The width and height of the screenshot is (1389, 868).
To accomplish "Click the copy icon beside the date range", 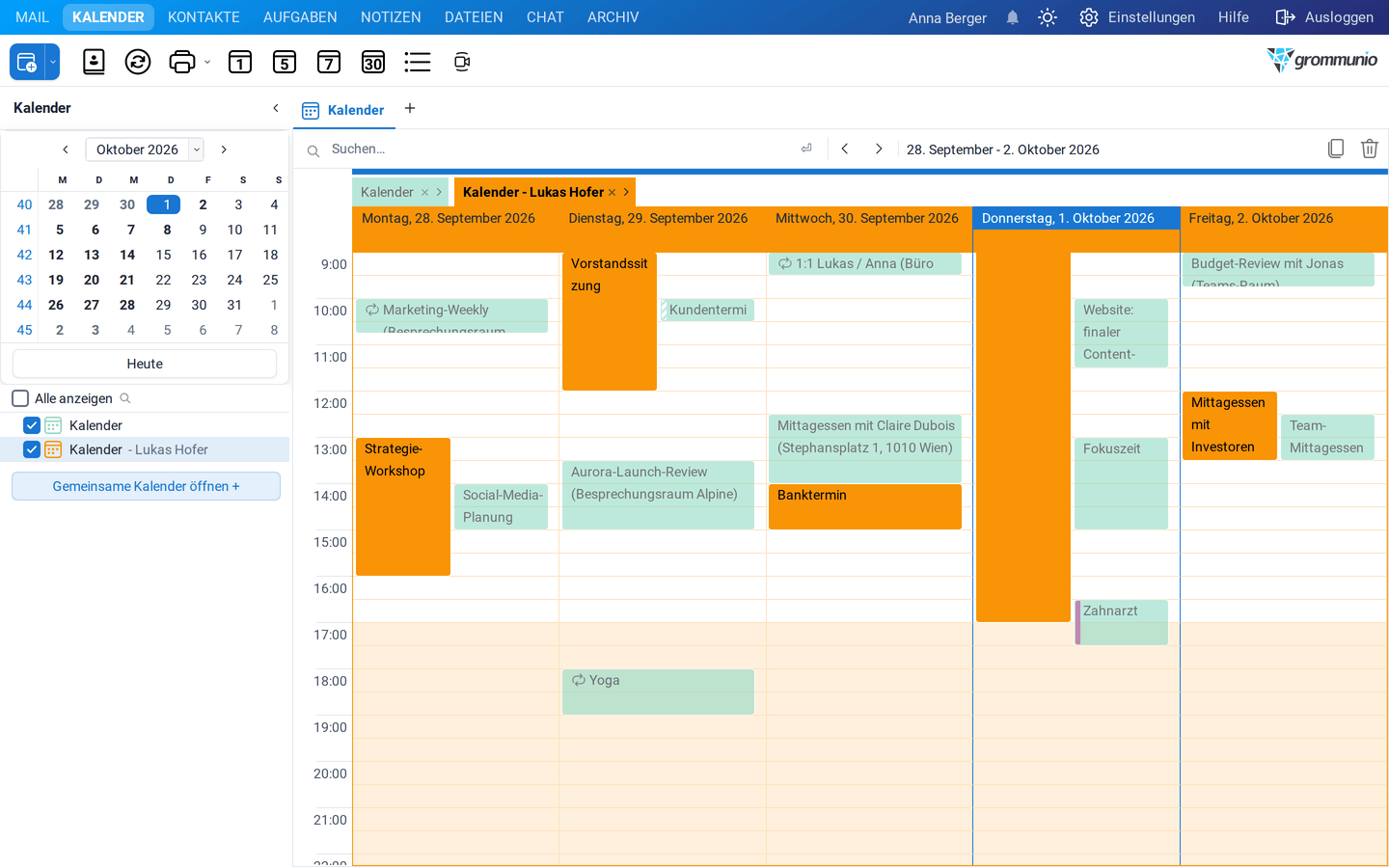I will pyautogui.click(x=1336, y=149).
